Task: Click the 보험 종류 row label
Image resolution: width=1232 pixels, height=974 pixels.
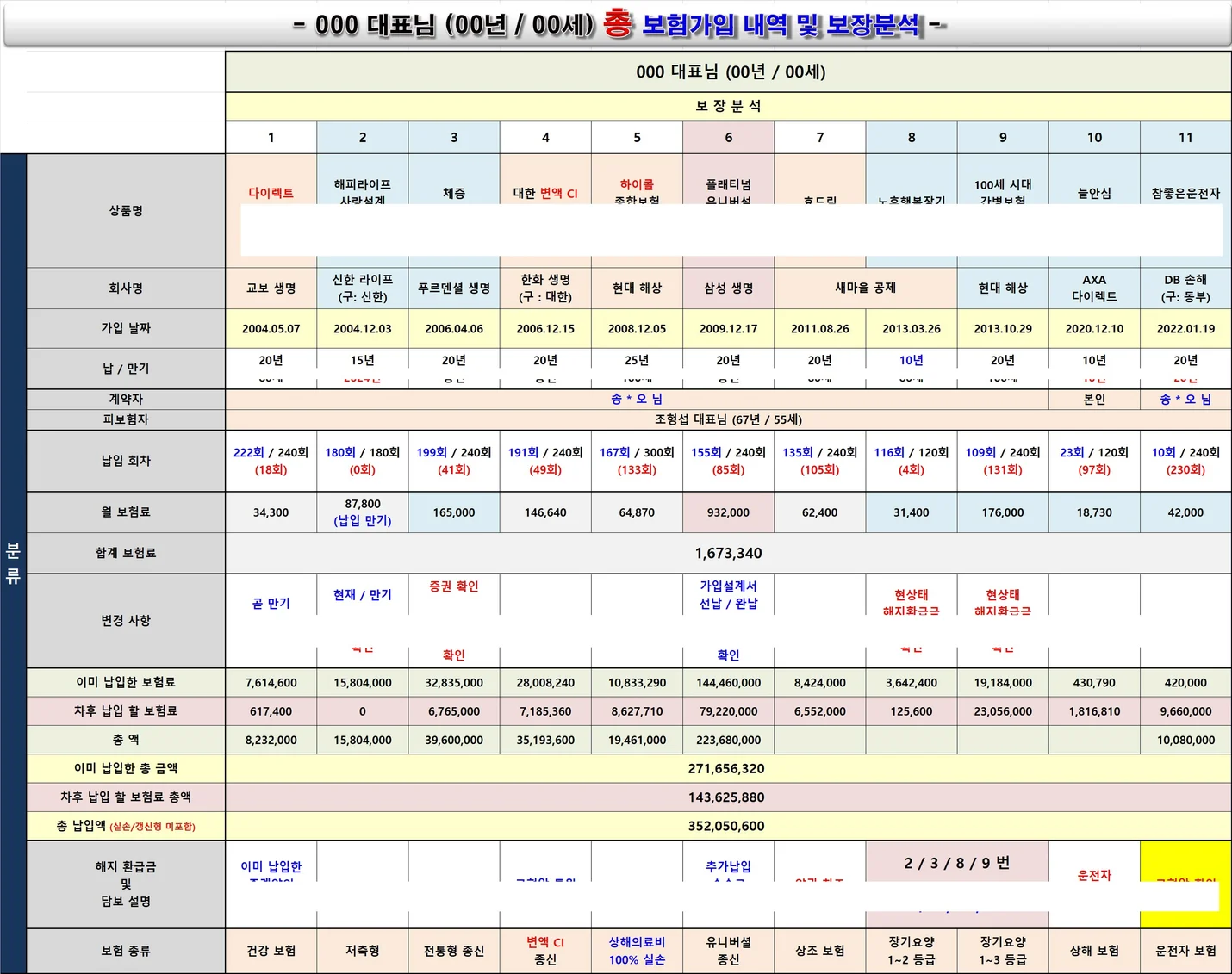Action: (x=126, y=951)
